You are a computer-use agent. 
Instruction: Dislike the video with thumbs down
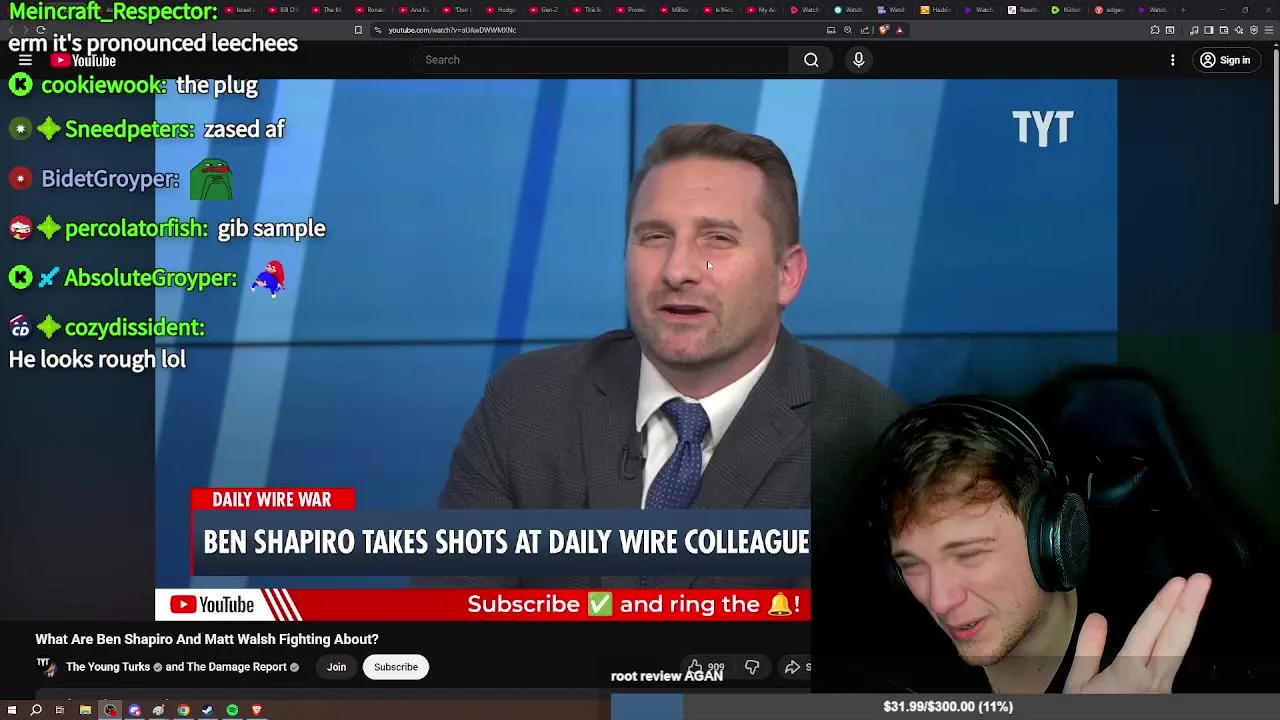coord(752,667)
